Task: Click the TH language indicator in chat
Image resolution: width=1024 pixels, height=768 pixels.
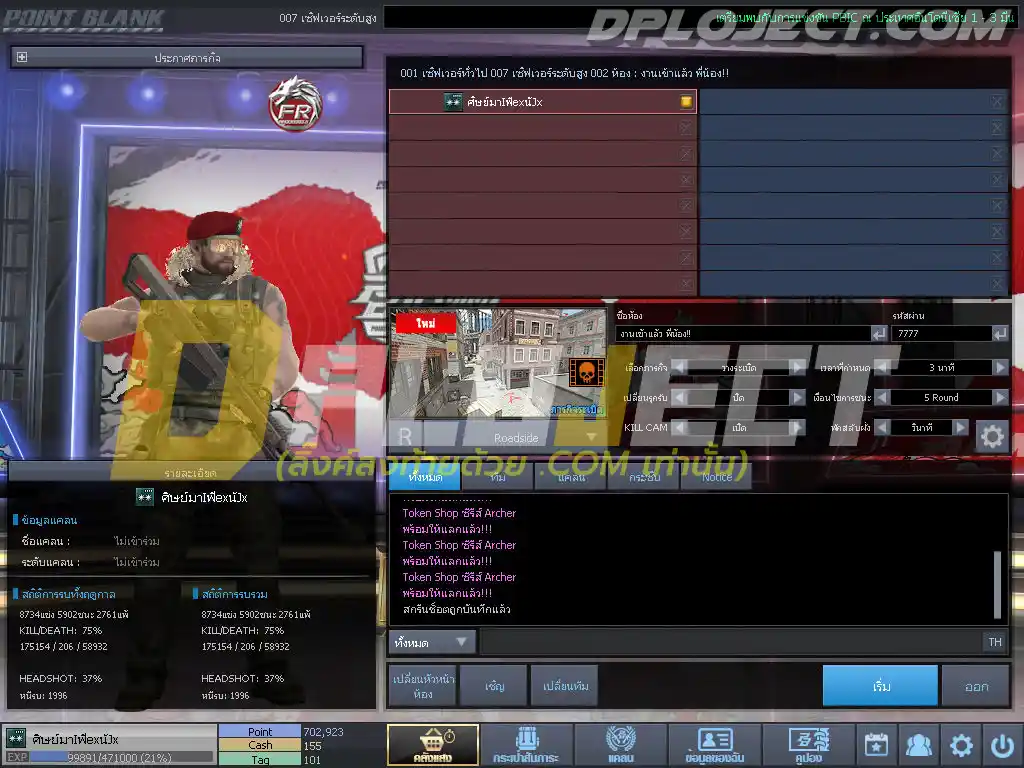Action: pyautogui.click(x=995, y=642)
